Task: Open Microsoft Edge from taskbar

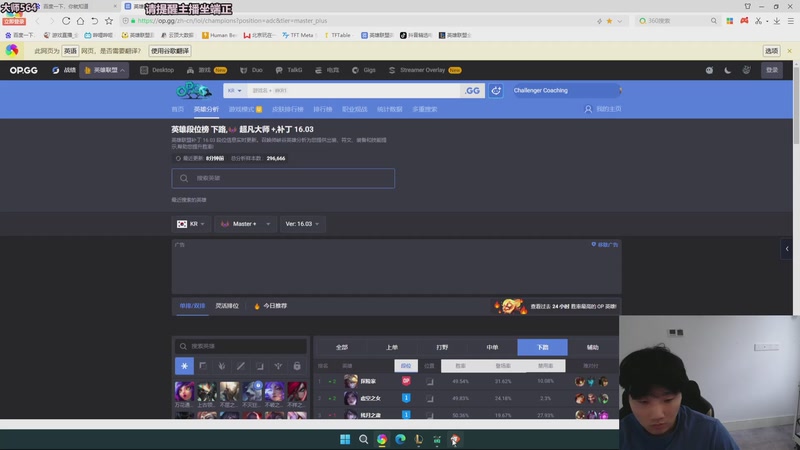Action: pos(400,439)
